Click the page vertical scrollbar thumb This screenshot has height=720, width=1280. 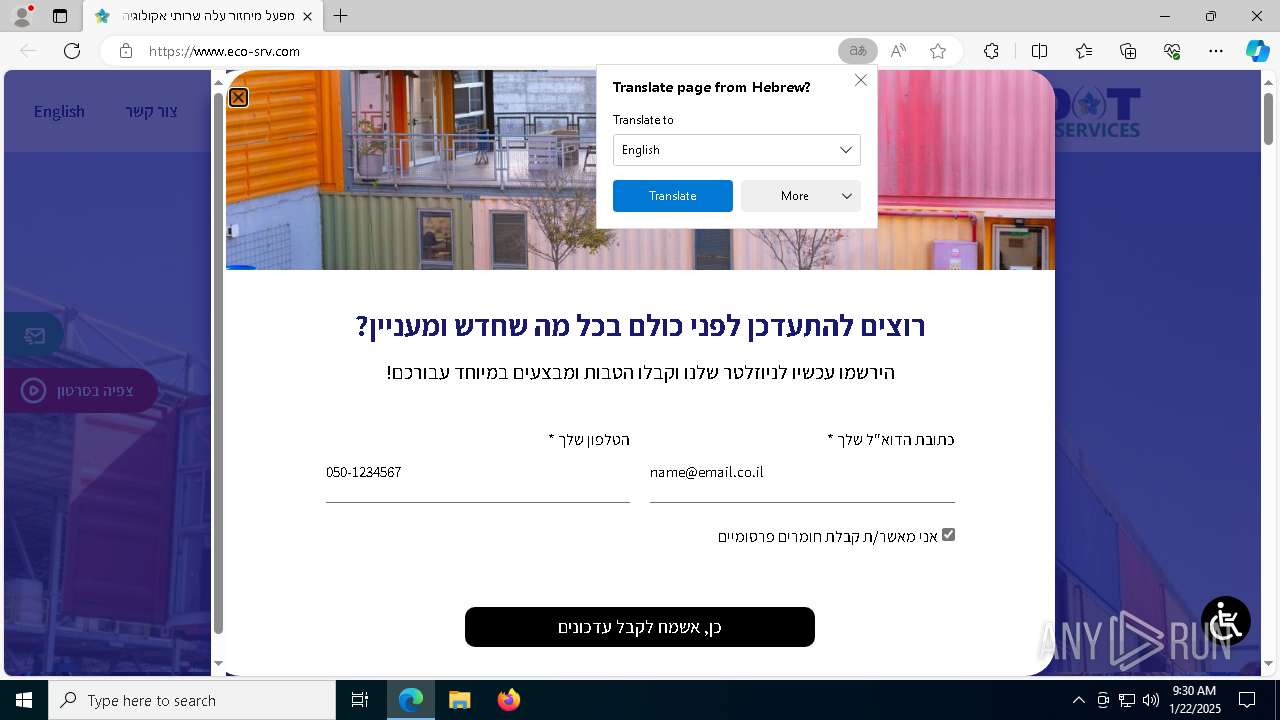point(1268,118)
